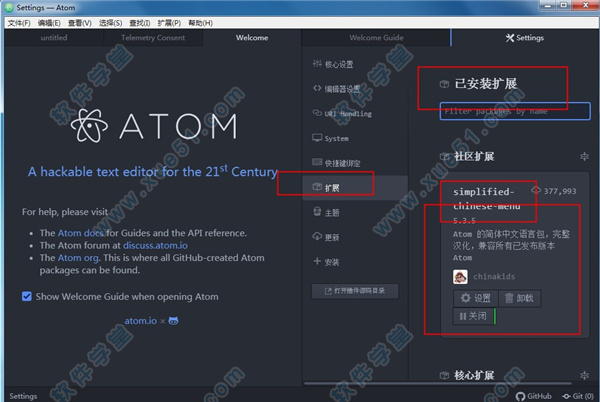
Task: Open the 文件(F) menu
Action: [x=19, y=23]
